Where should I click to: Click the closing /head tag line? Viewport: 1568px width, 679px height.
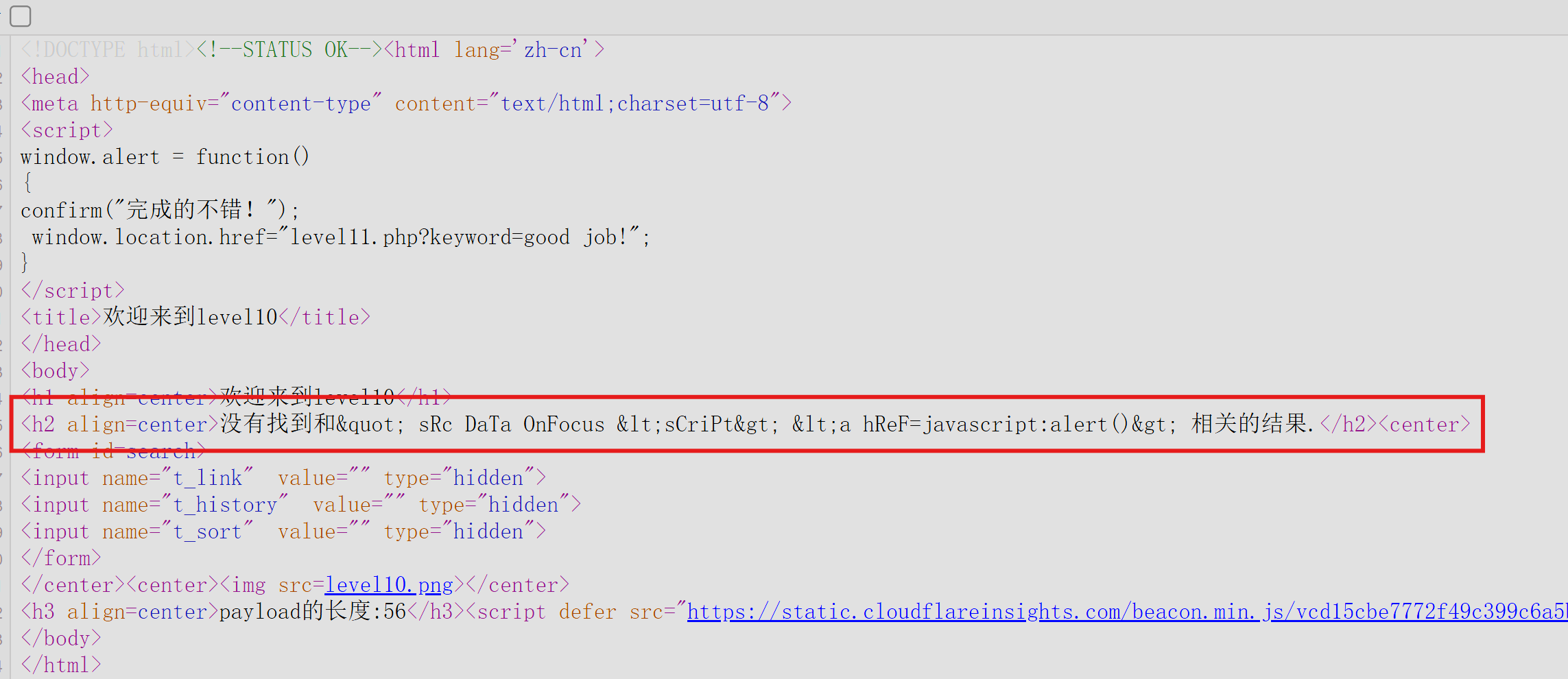tap(61, 344)
